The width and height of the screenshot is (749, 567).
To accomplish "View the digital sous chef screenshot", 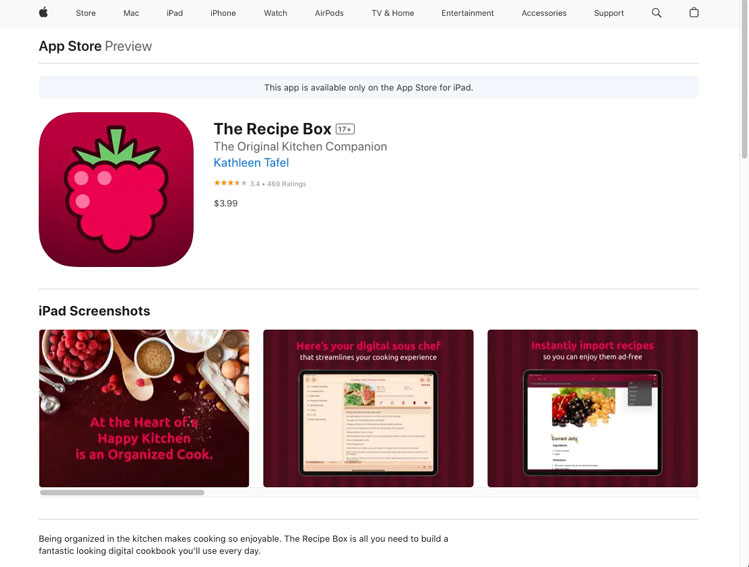I will [x=368, y=408].
